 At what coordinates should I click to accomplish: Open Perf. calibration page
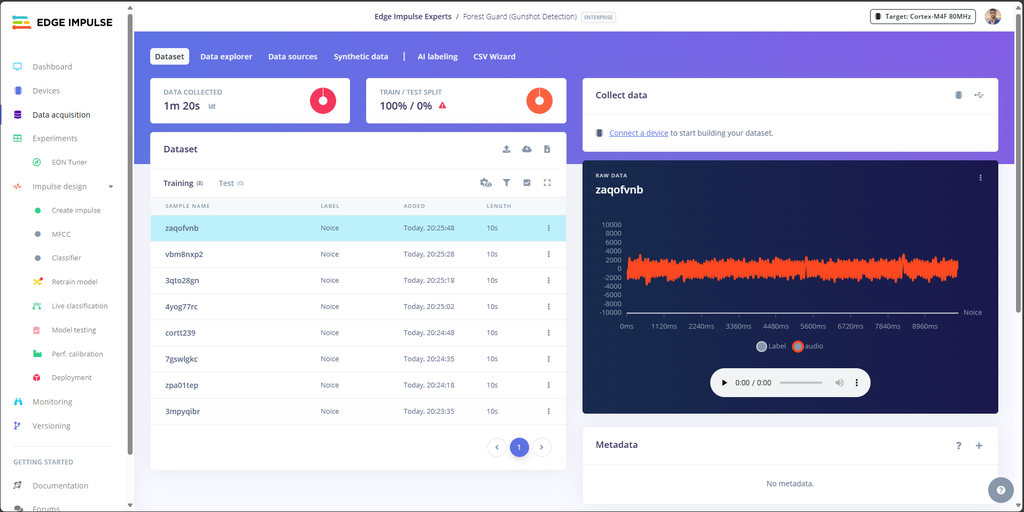tap(77, 354)
